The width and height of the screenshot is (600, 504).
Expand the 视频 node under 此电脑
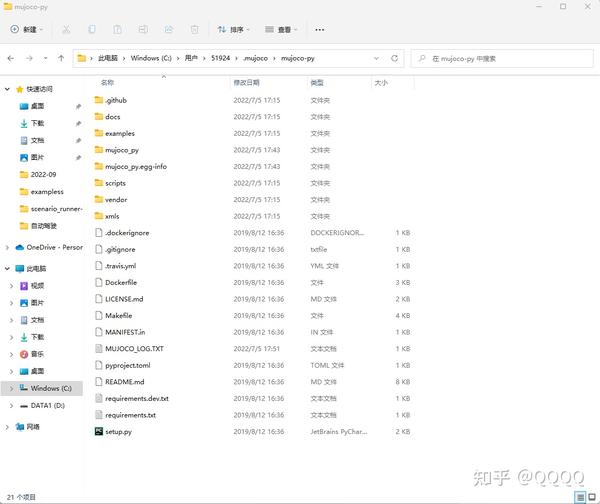11,286
